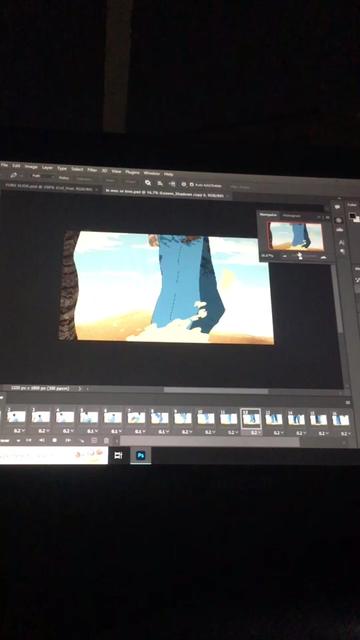Open the Paragraph panel icon in dock
The width and height of the screenshot is (360, 640).
coord(342,252)
